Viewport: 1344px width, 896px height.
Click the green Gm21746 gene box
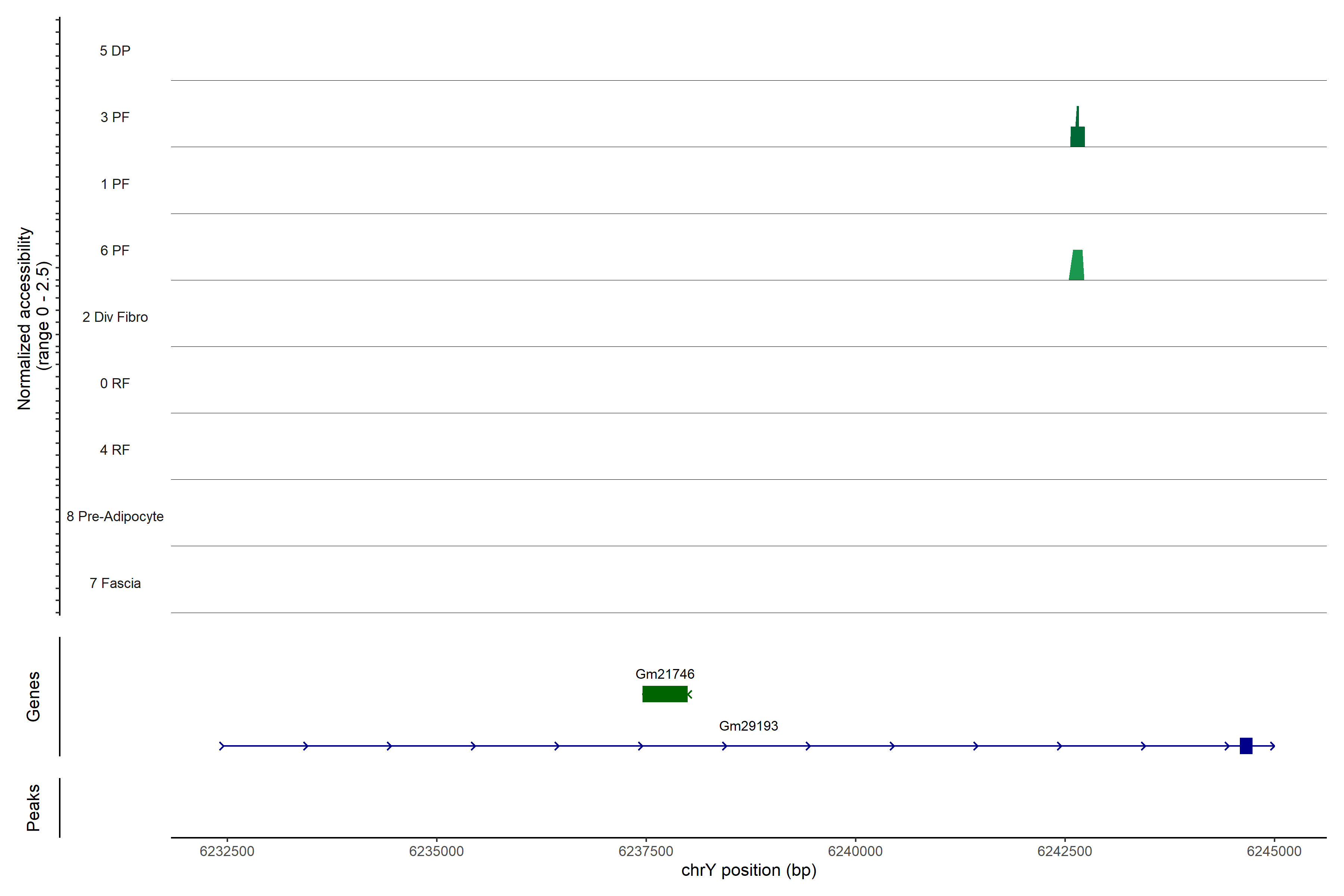(x=665, y=694)
